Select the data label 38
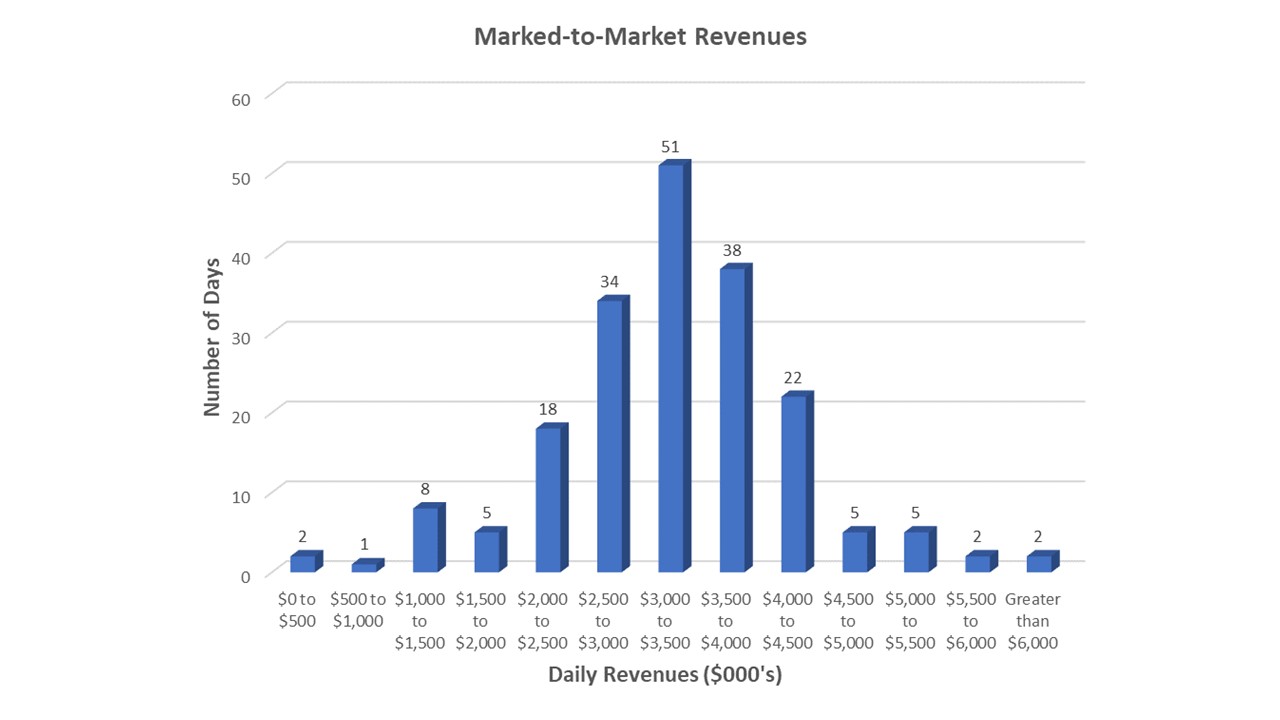Image resolution: width=1280 pixels, height=720 pixels. point(732,251)
